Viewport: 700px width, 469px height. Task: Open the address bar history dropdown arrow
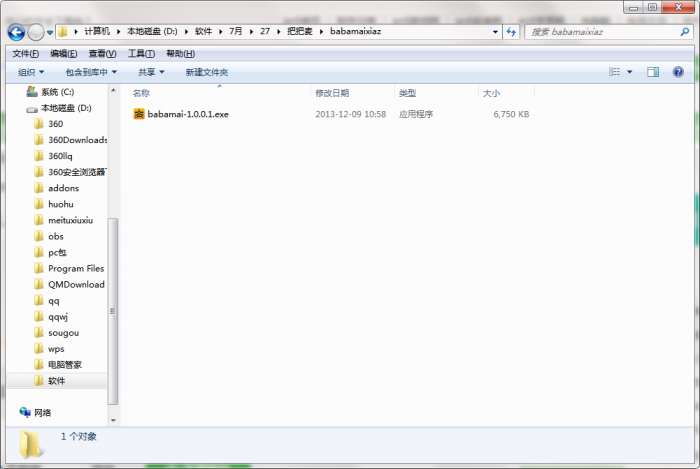click(x=495, y=32)
